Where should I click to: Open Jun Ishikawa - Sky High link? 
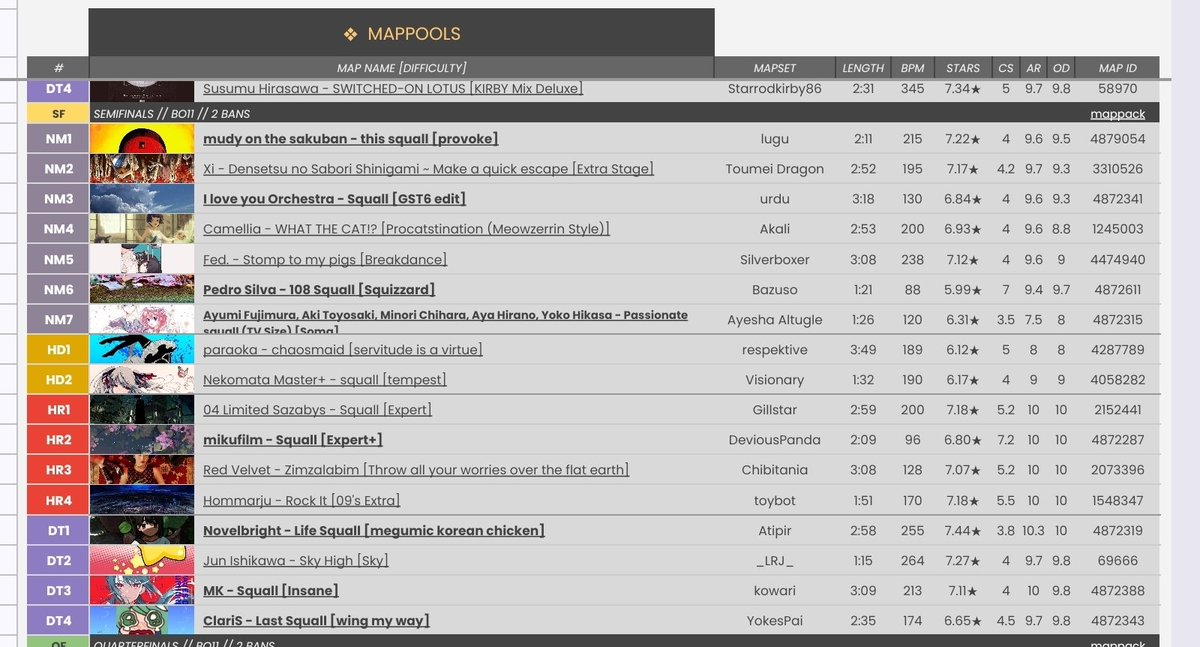296,561
